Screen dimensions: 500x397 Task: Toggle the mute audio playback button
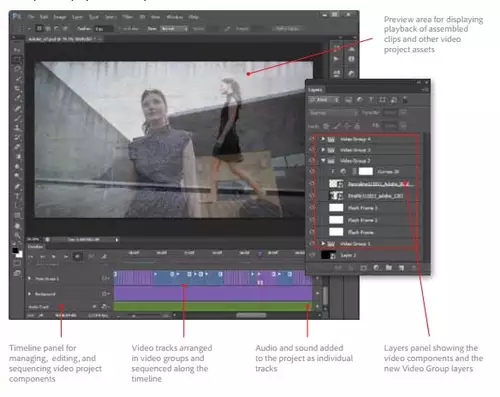[77, 256]
